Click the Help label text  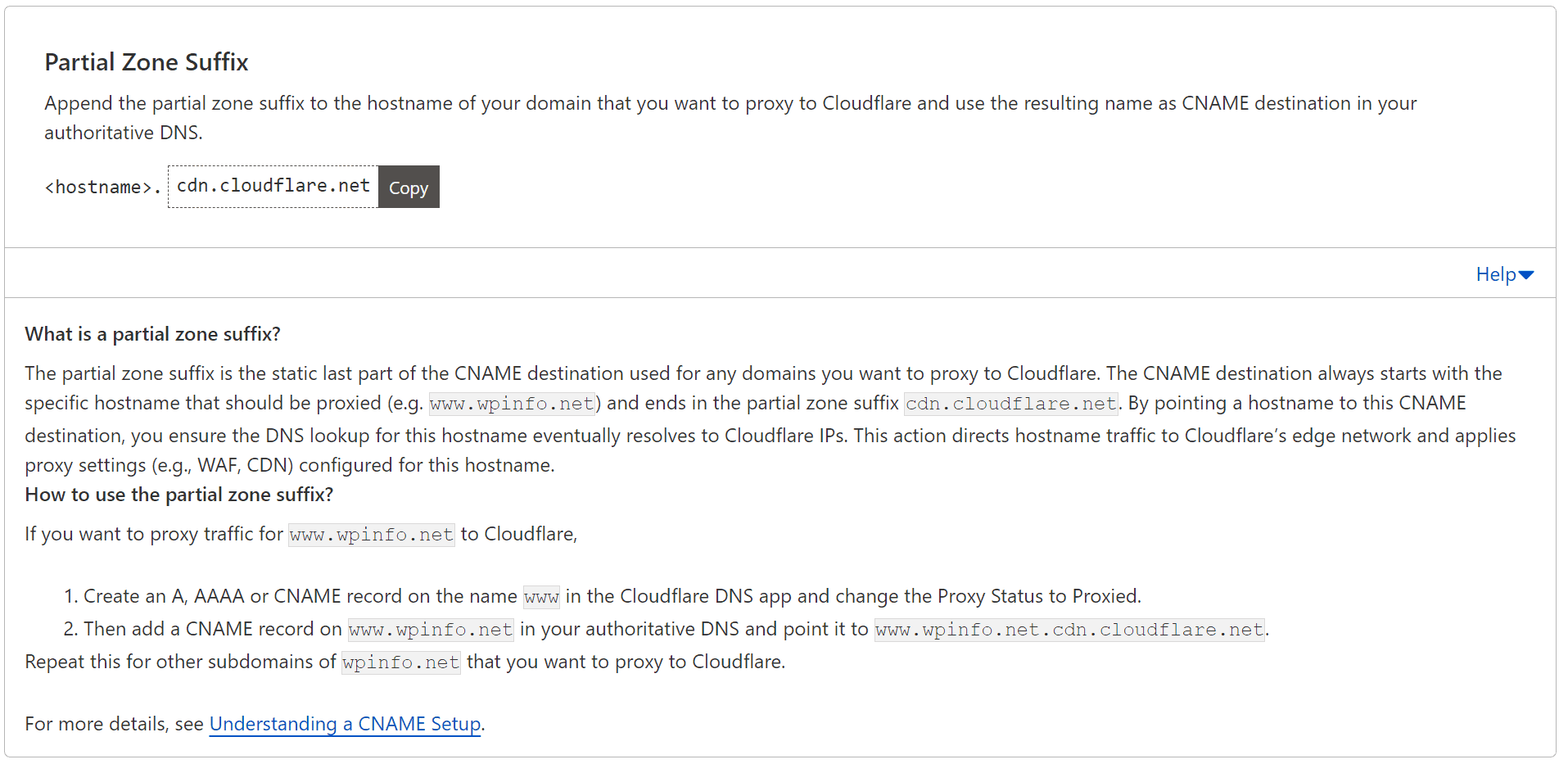tap(1494, 274)
